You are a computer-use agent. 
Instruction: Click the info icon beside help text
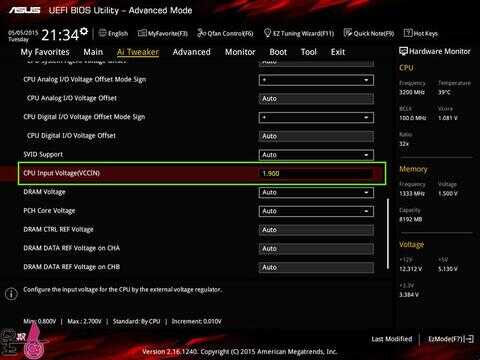pos(11,294)
